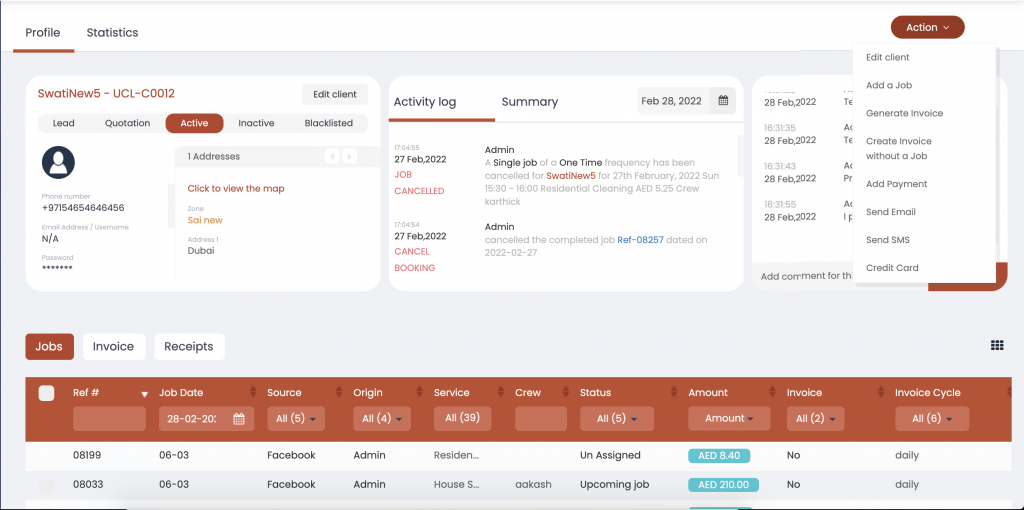Switch to the Receipts tab
Screen dimensions: 1024x510
pos(189,346)
